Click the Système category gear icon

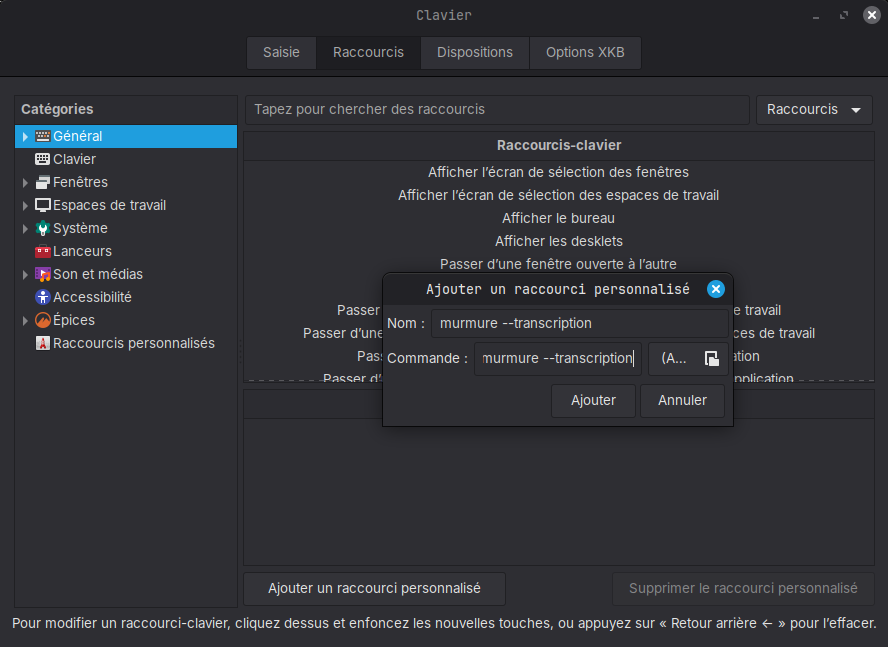(42, 228)
